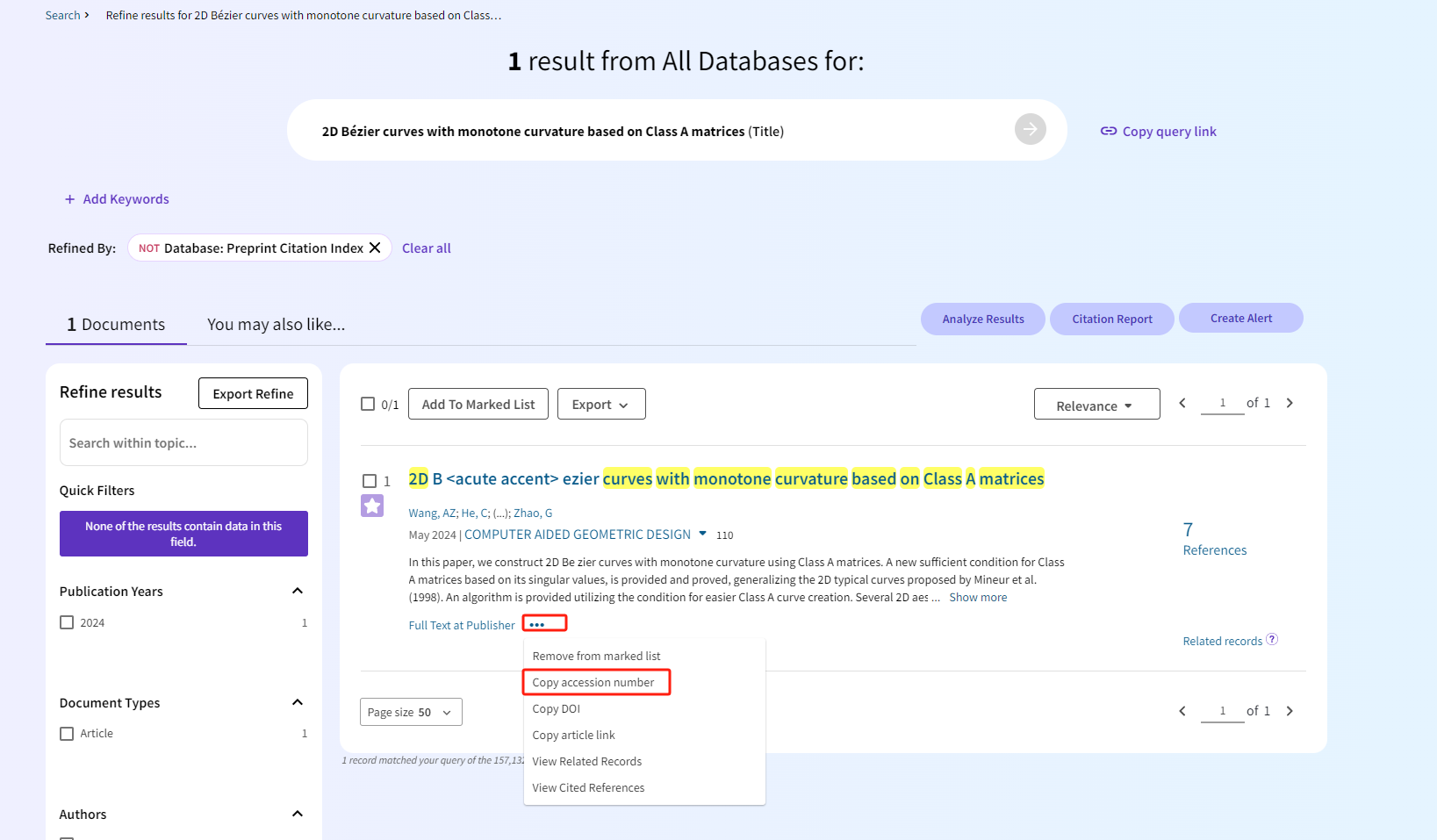
Task: Go to next page using top arrow
Action: pos(1290,403)
